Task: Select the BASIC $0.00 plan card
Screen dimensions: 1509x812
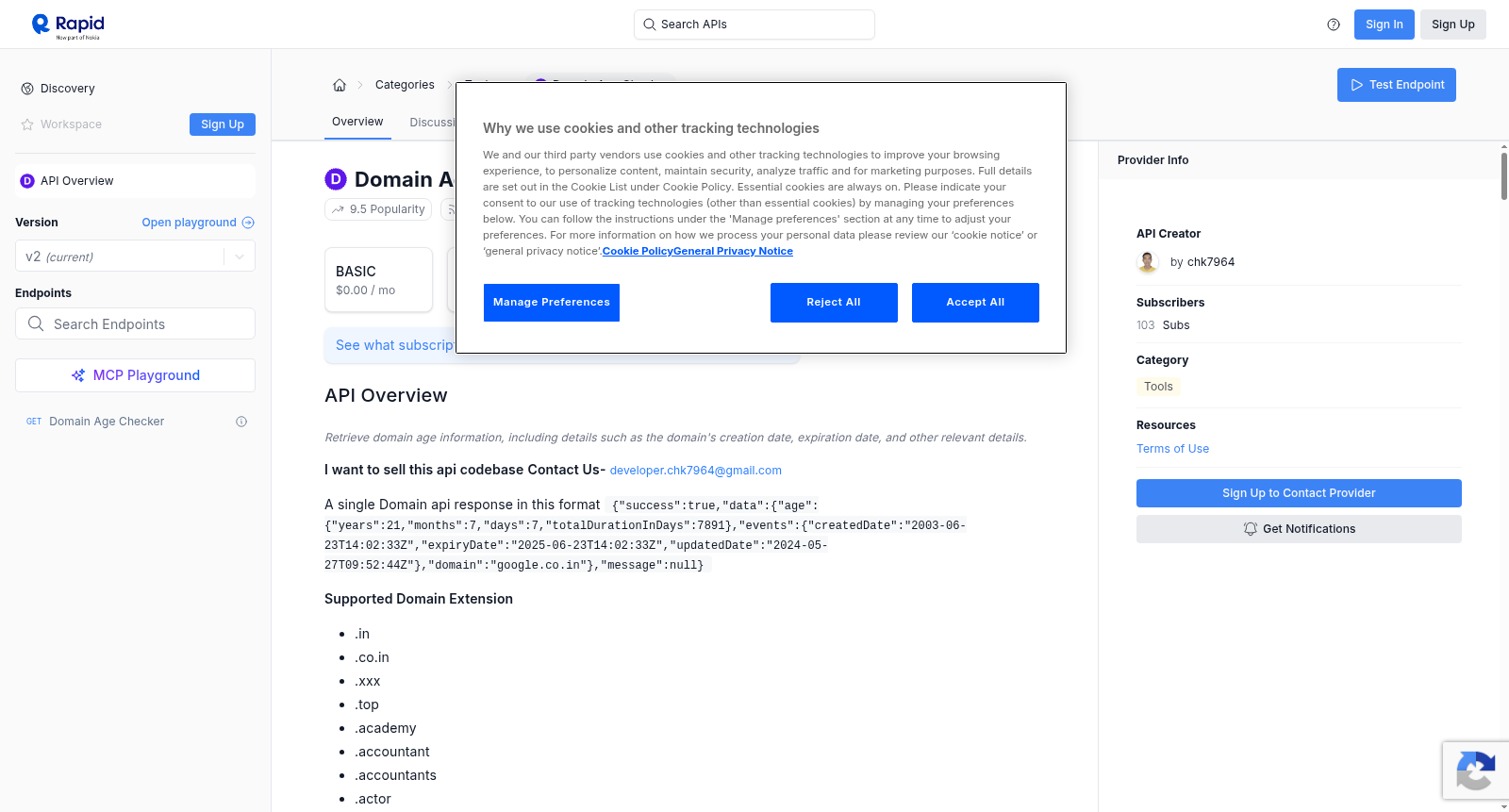Action: pyautogui.click(x=378, y=280)
